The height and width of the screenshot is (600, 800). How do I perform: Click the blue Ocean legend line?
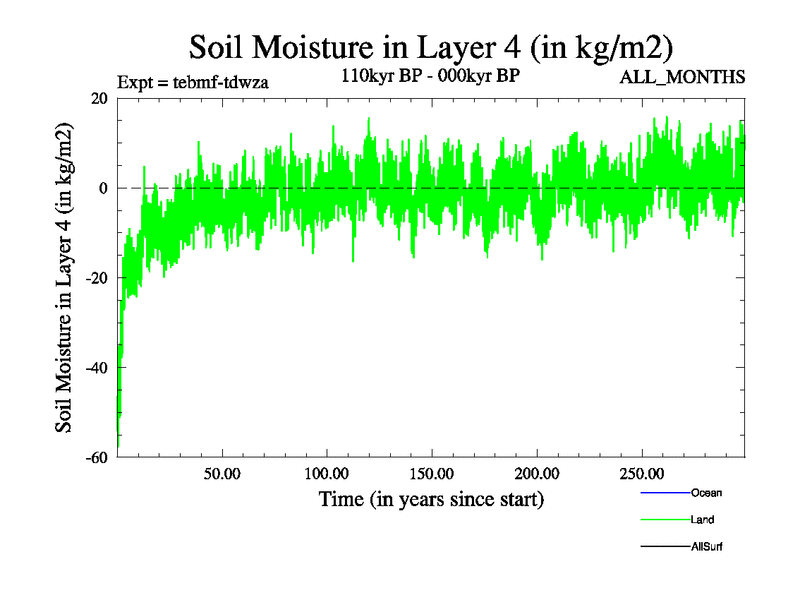tap(664, 492)
